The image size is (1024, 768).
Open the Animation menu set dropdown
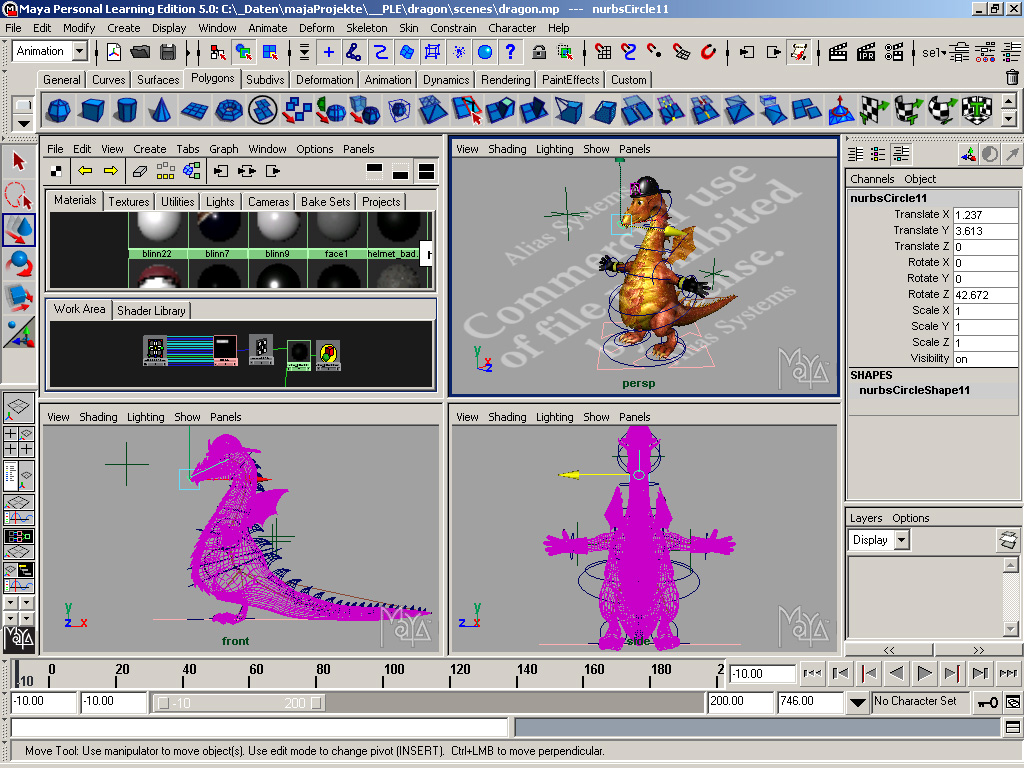coord(78,52)
